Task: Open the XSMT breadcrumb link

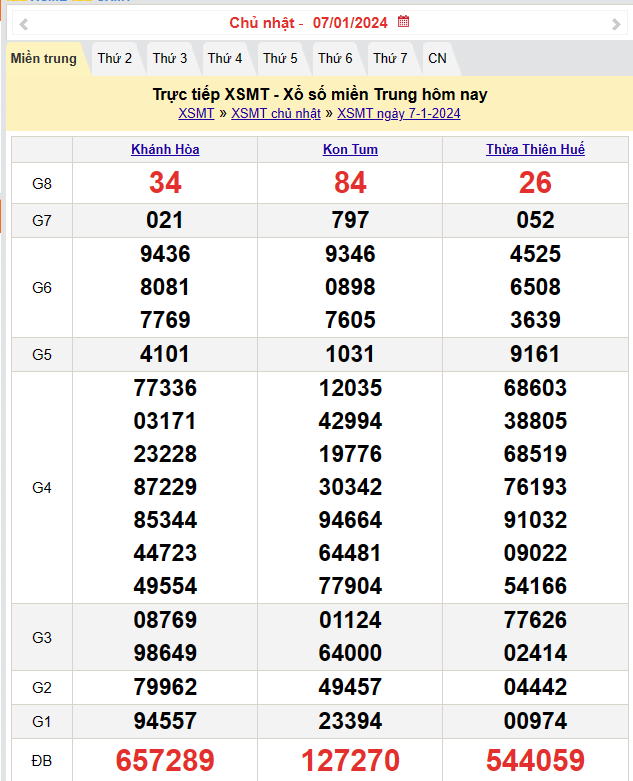Action: point(196,114)
